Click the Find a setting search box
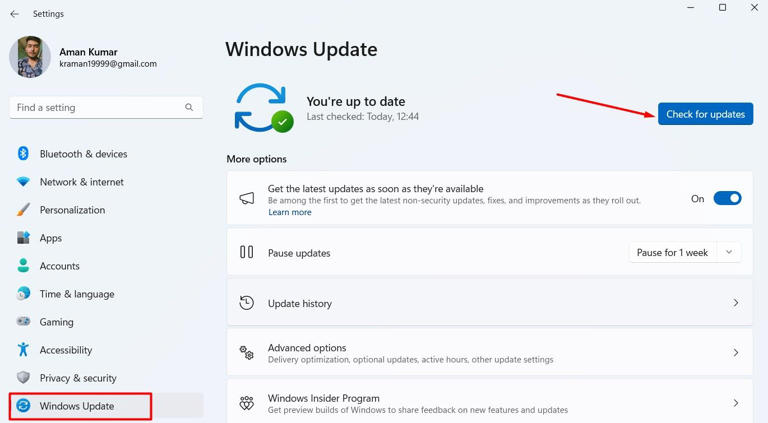The image size is (768, 423). pyautogui.click(x=98, y=107)
